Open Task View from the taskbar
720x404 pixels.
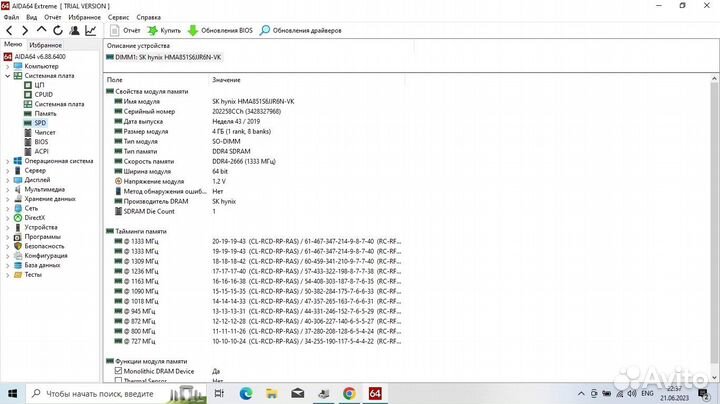pos(219,393)
